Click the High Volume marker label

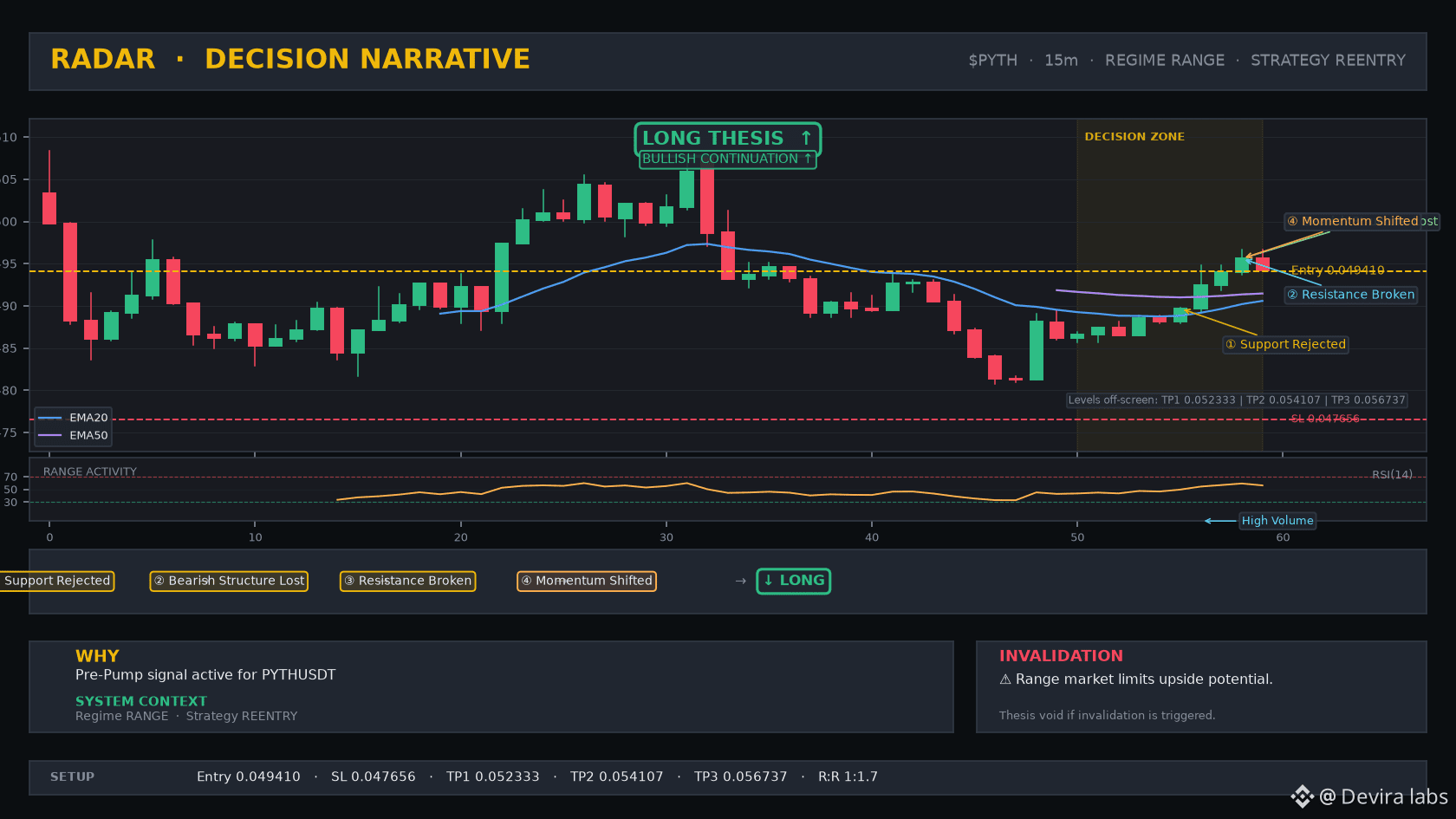(x=1277, y=520)
